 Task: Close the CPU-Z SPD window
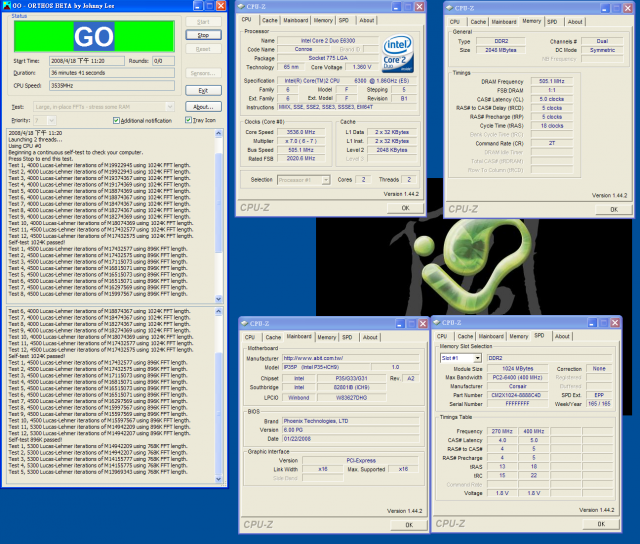615,323
